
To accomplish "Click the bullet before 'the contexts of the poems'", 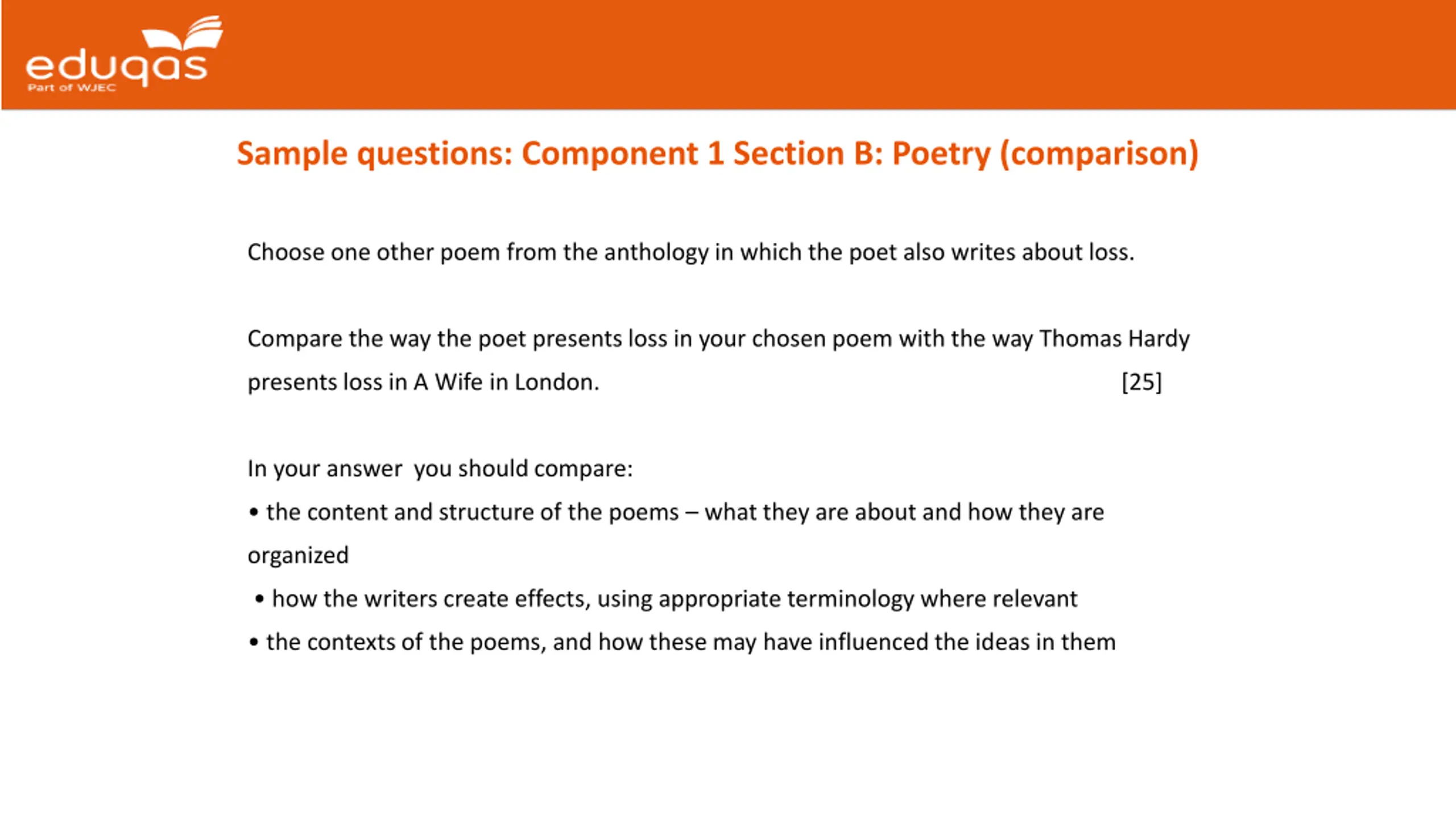I will [x=254, y=642].
